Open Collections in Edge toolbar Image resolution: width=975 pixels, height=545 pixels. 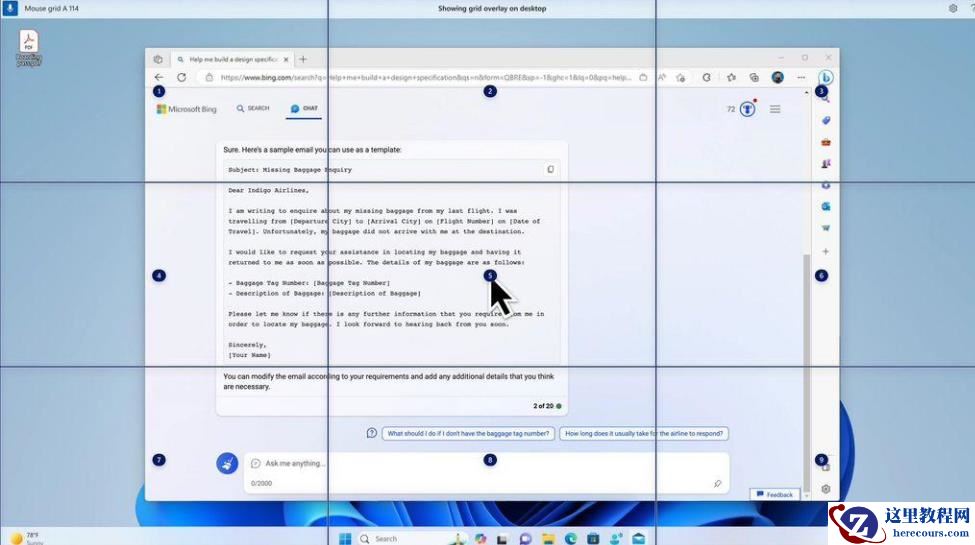754,77
